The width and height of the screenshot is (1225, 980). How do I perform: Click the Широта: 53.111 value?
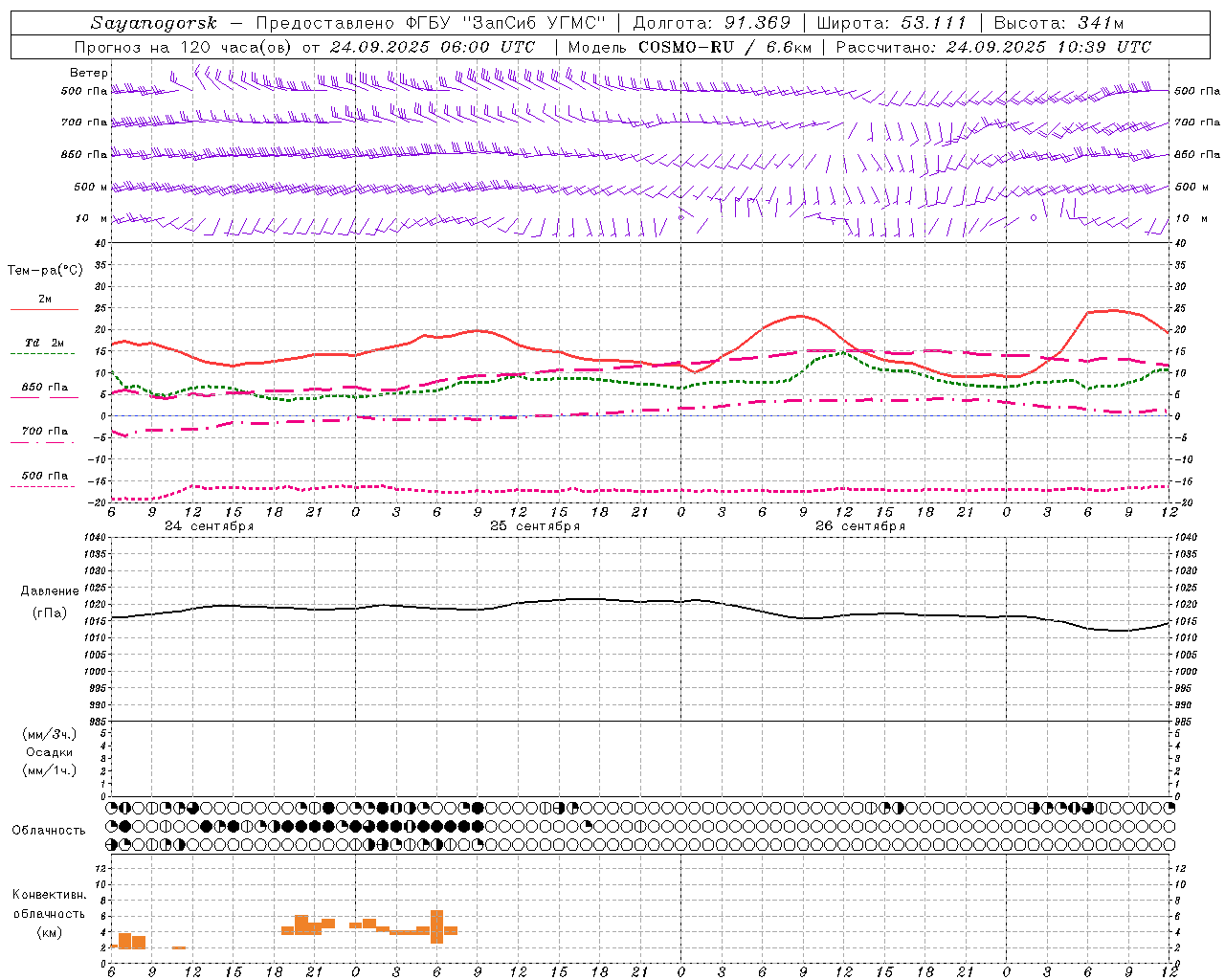(x=891, y=23)
